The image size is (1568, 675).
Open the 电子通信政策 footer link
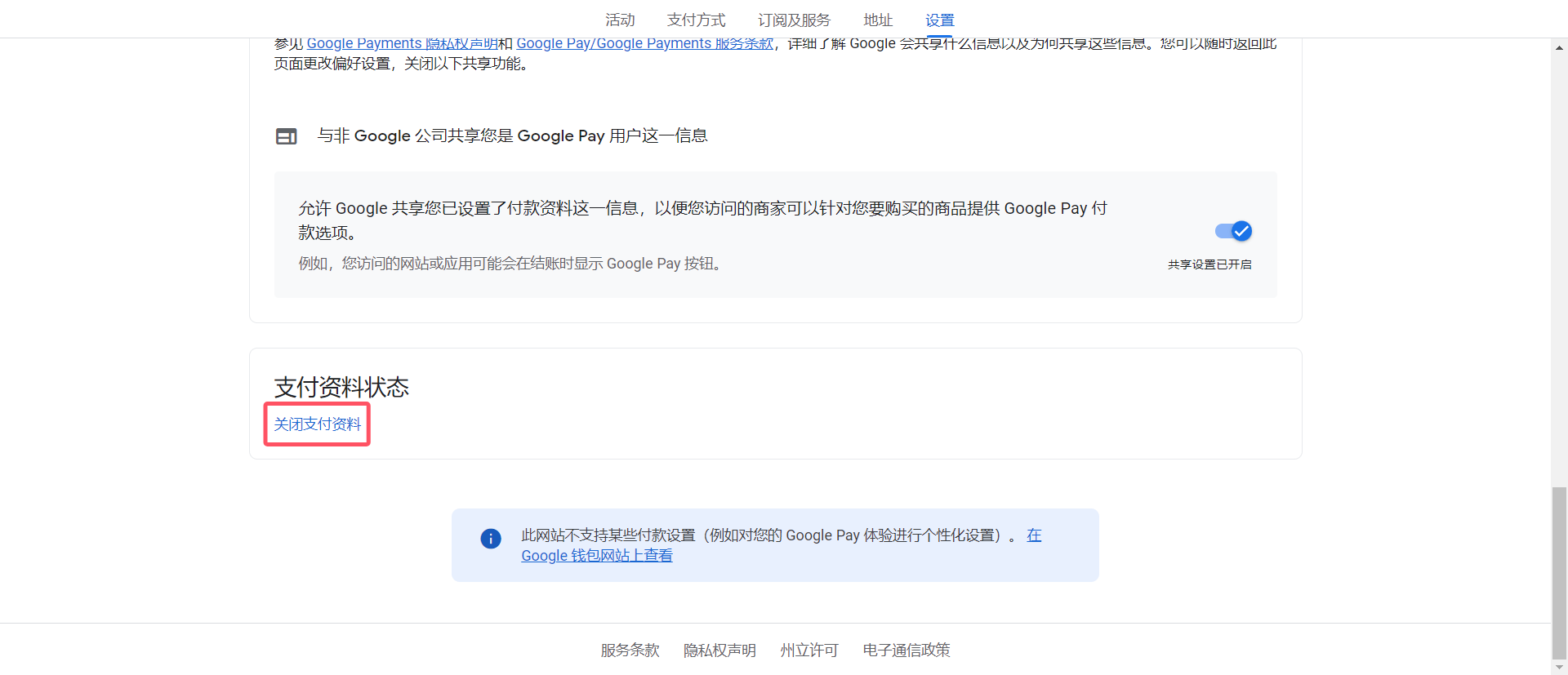(x=906, y=651)
